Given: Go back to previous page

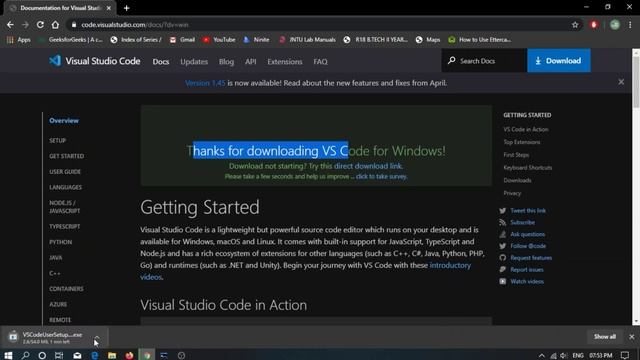Looking at the screenshot, I should coord(10,25).
